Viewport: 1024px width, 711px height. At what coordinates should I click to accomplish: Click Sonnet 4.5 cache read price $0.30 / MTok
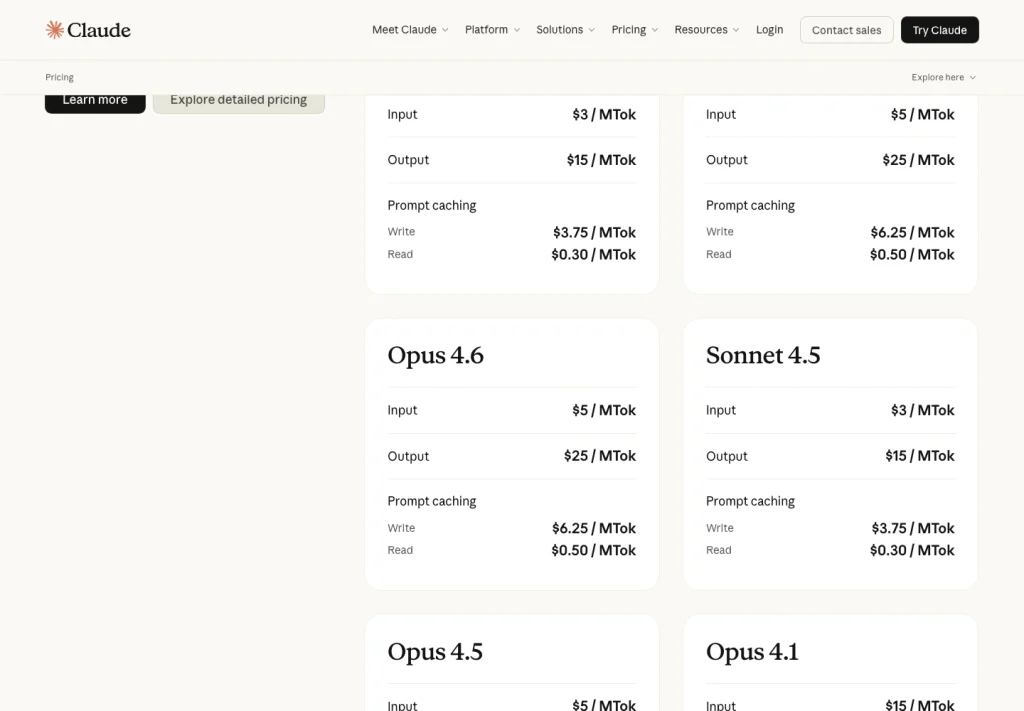tap(912, 550)
